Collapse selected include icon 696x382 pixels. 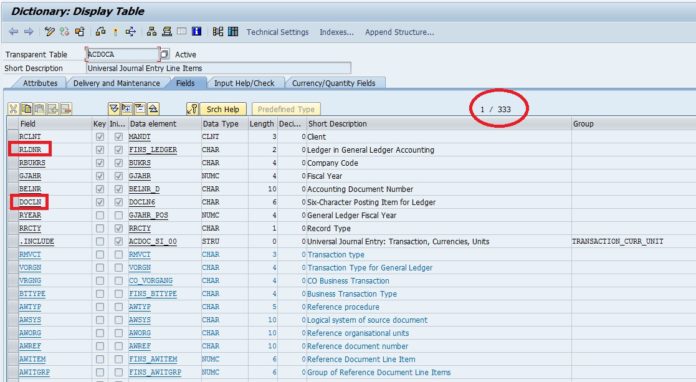point(140,109)
